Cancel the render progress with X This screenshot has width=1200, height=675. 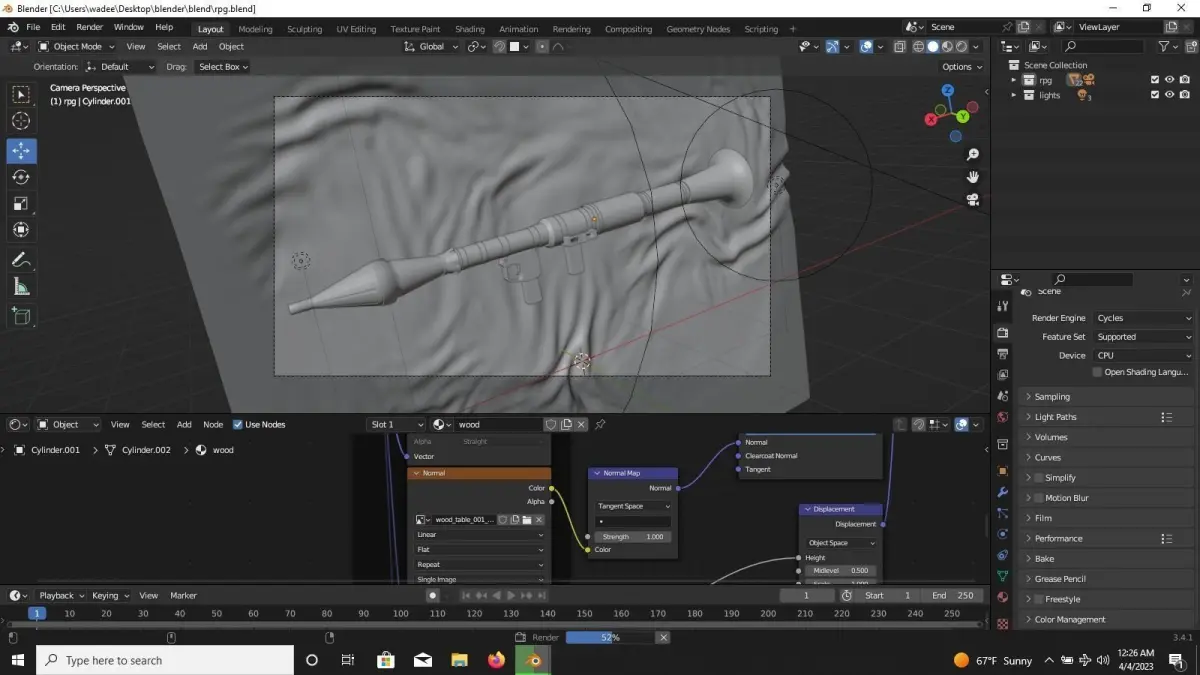point(662,637)
